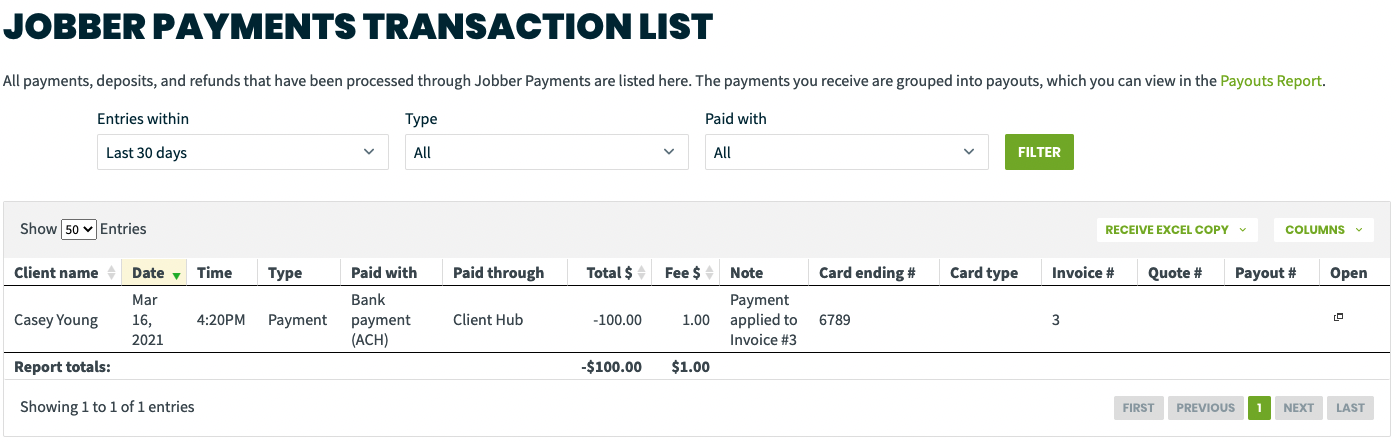Click the Invoice # column header

(1083, 273)
